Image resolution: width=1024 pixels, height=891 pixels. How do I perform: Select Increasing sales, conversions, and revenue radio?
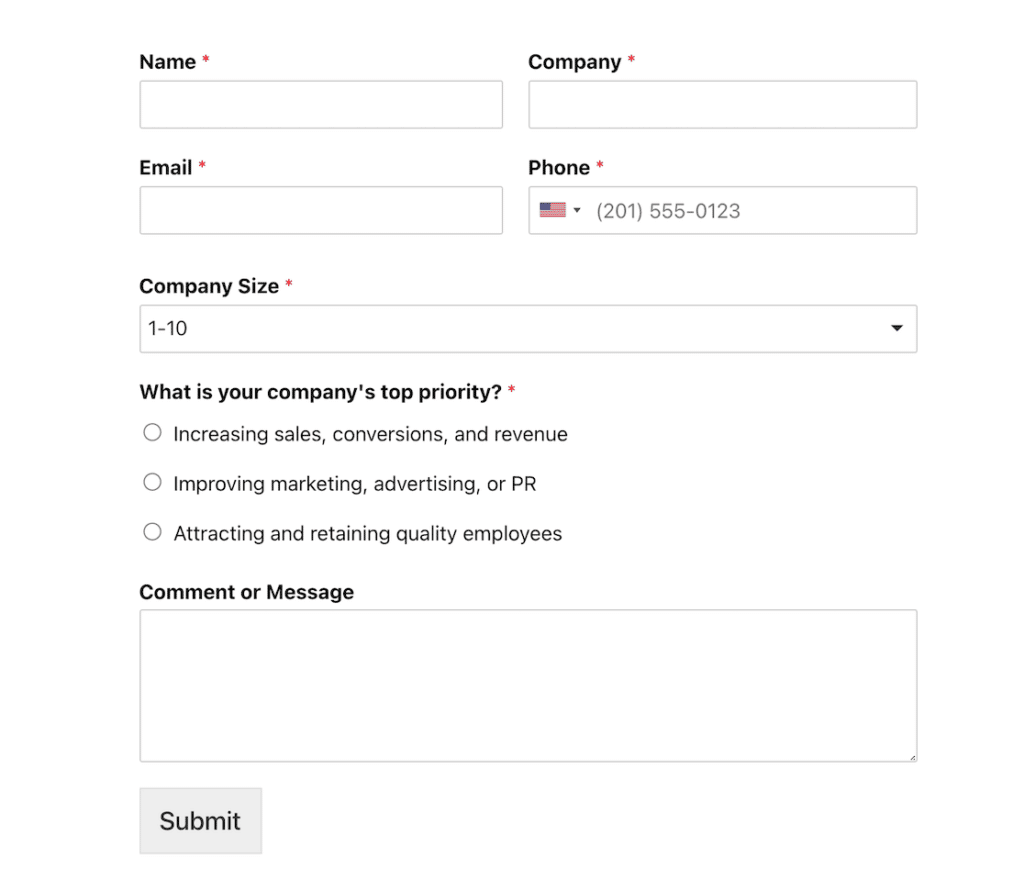pos(152,433)
